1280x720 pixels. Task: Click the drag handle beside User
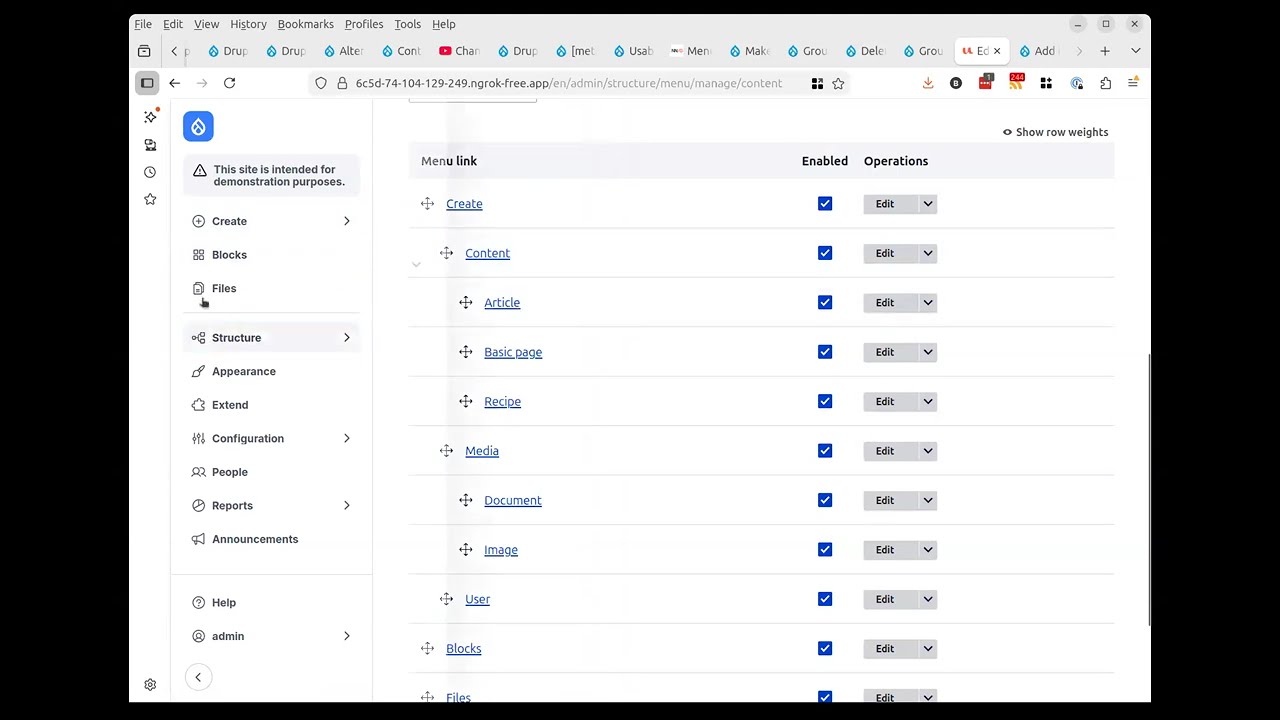[446, 599]
